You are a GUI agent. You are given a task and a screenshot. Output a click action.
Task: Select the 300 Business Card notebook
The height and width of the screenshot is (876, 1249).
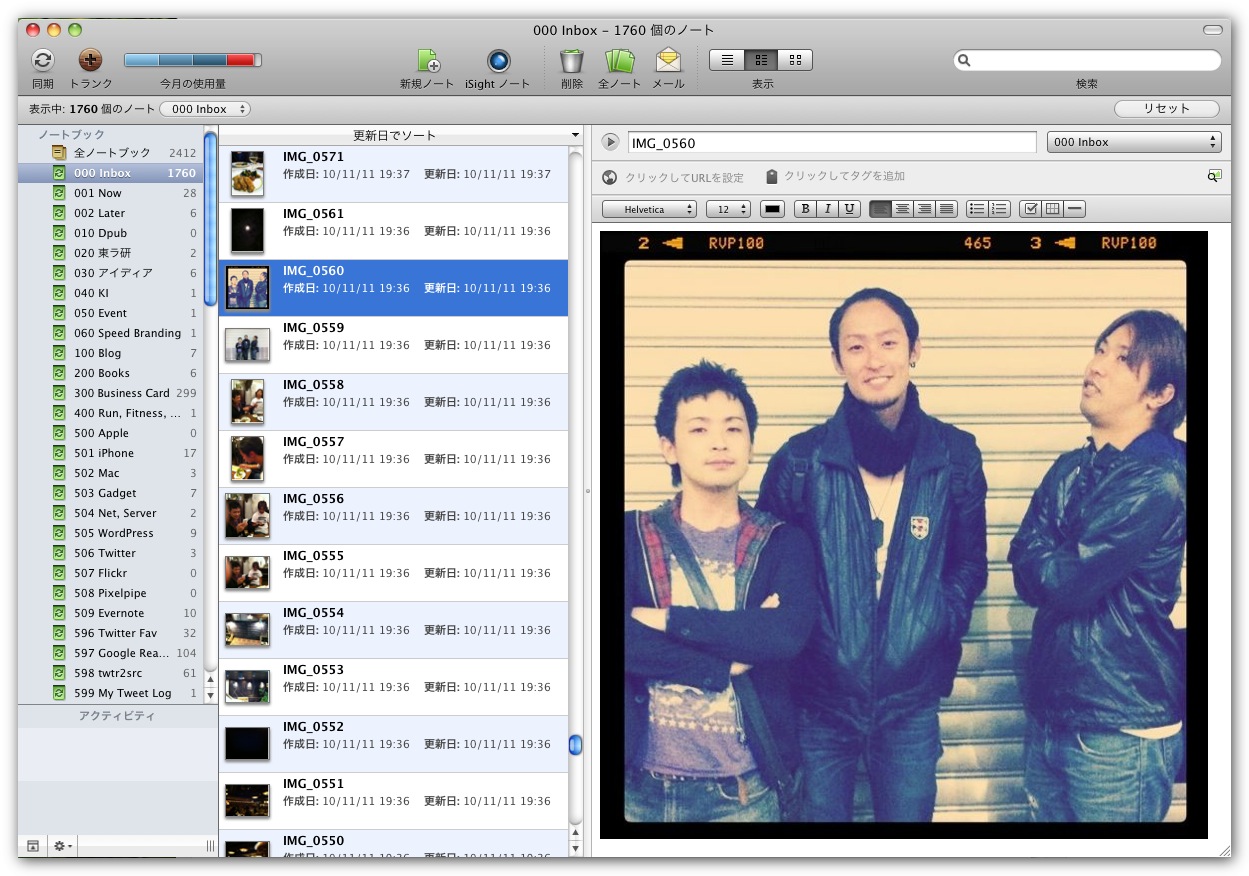[121, 393]
